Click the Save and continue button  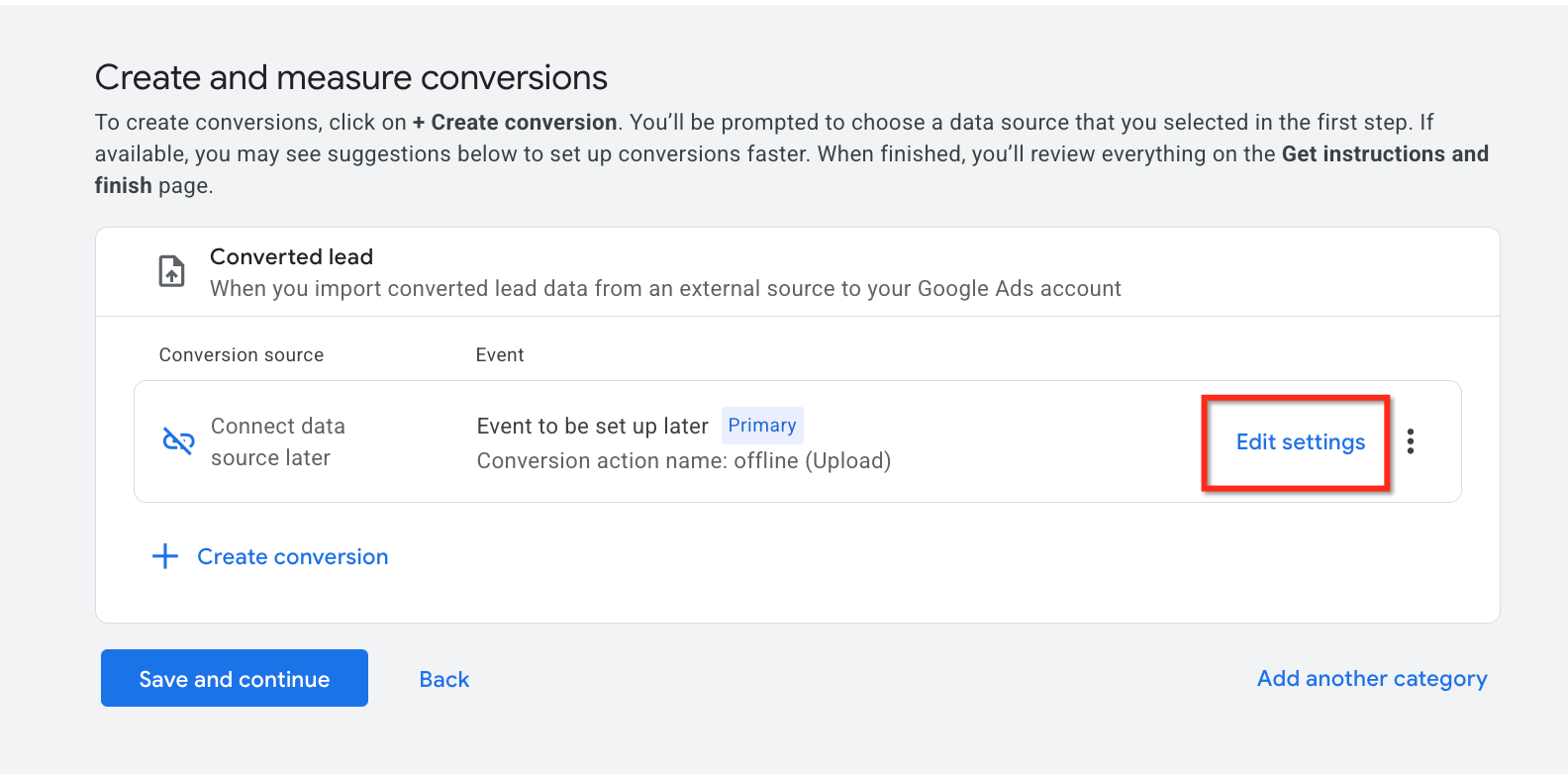[235, 678]
